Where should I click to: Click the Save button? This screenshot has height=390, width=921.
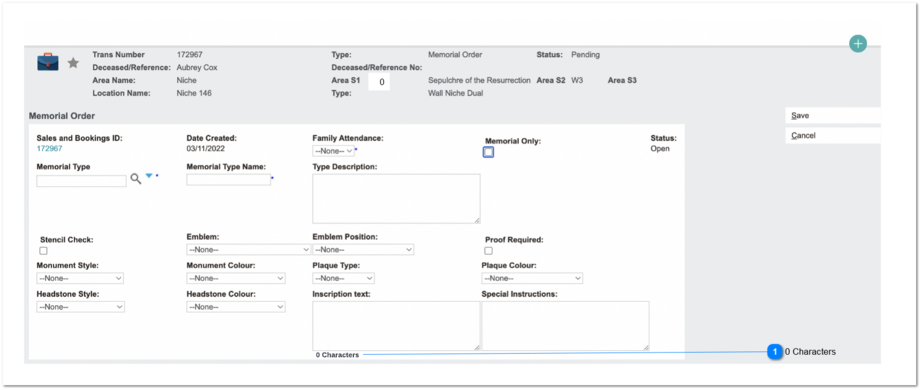[833, 116]
